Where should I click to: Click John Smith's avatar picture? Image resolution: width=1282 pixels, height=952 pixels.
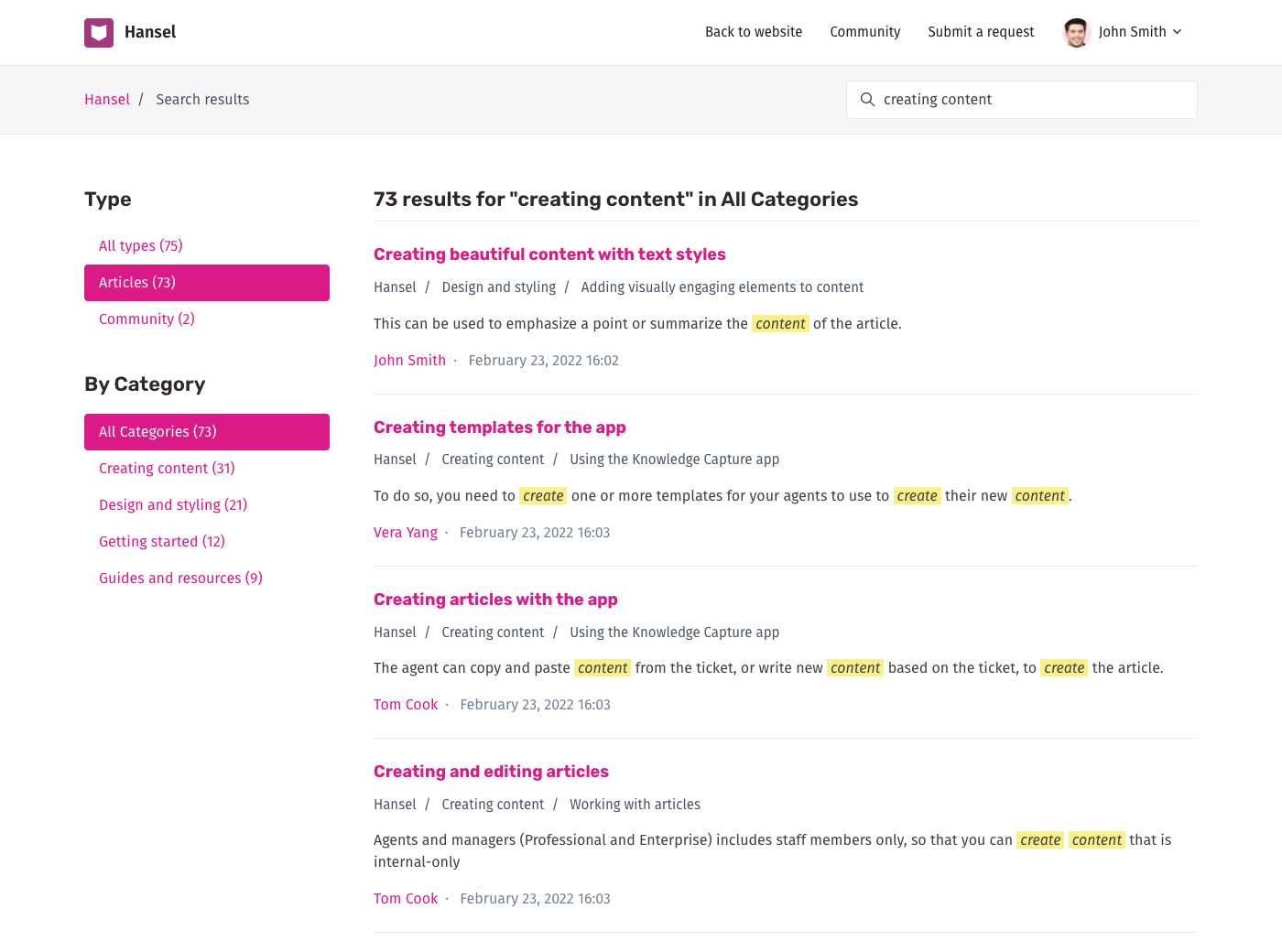point(1077,32)
